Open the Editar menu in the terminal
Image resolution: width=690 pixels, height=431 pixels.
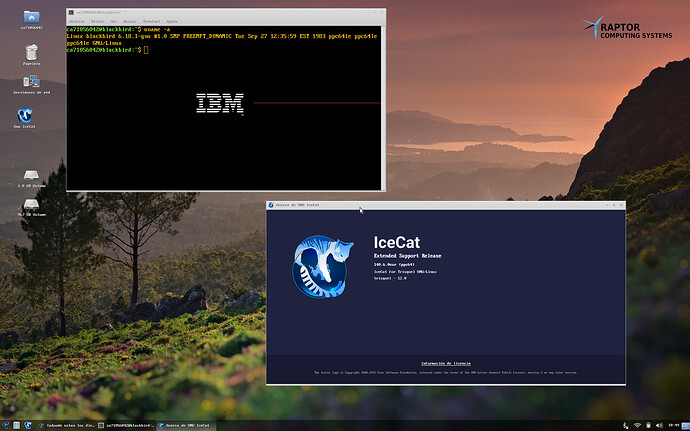[97, 21]
